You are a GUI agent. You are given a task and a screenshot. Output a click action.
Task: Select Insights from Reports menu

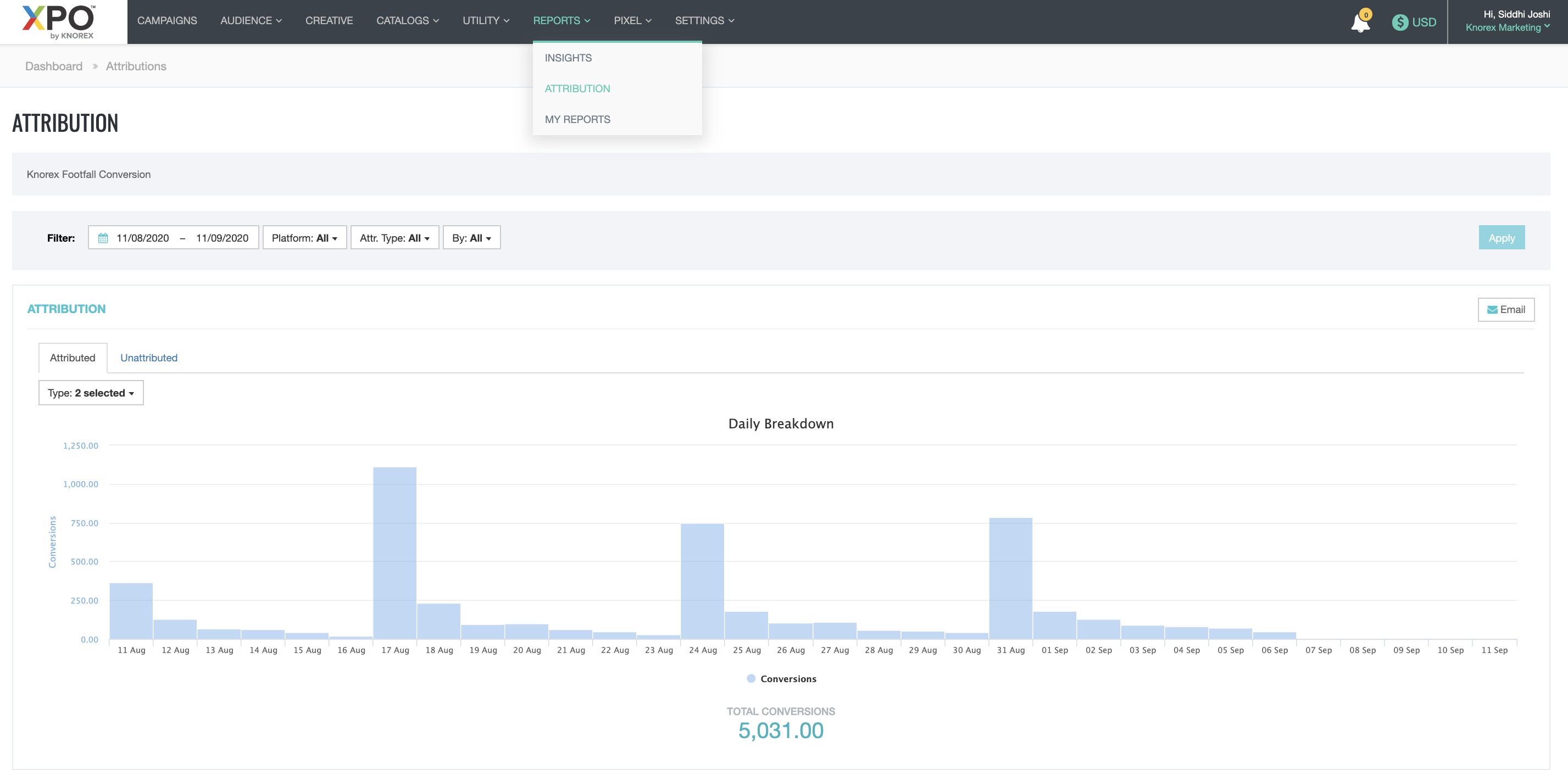[x=568, y=58]
